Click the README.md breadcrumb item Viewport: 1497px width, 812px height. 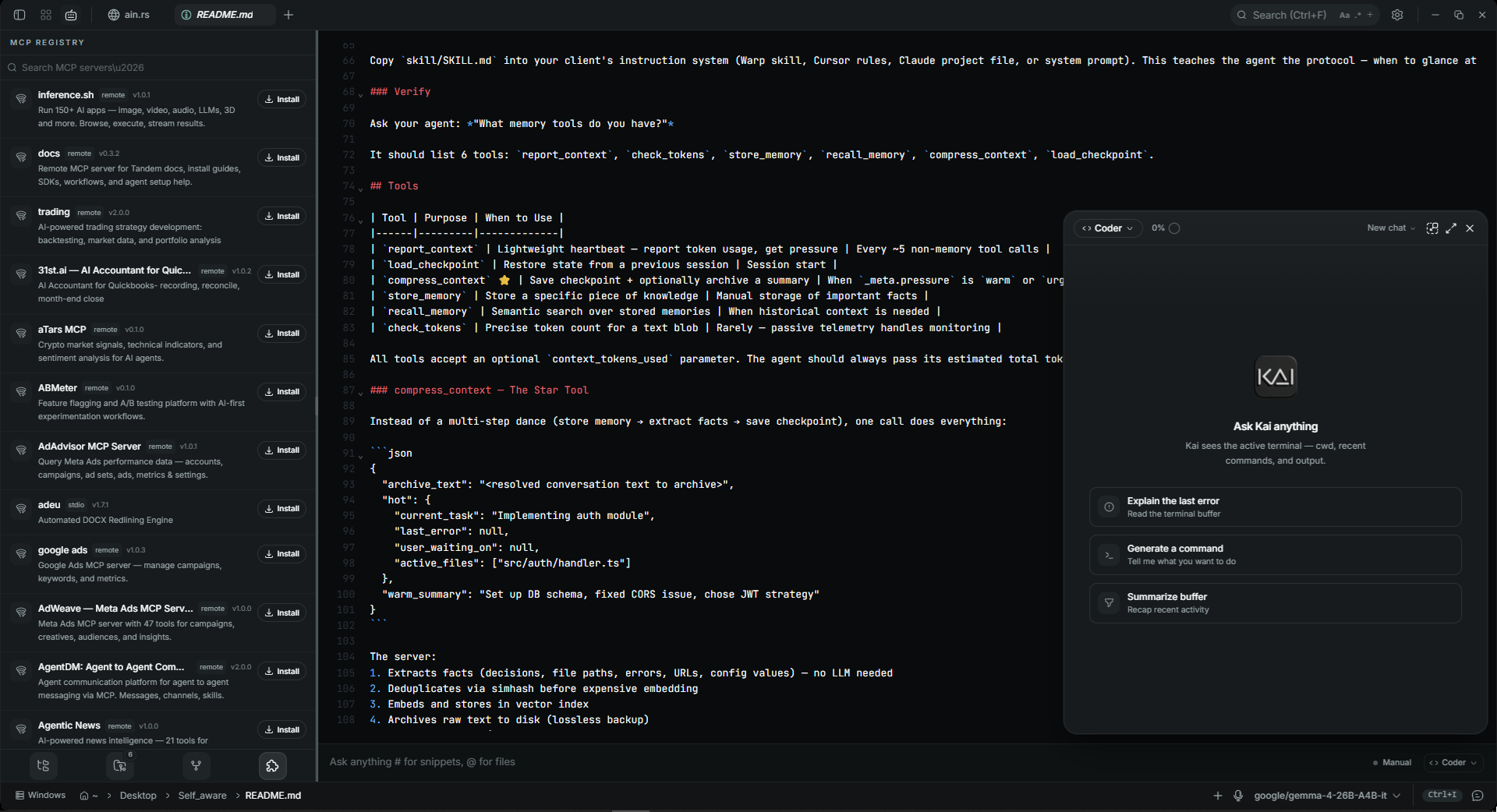(x=273, y=796)
